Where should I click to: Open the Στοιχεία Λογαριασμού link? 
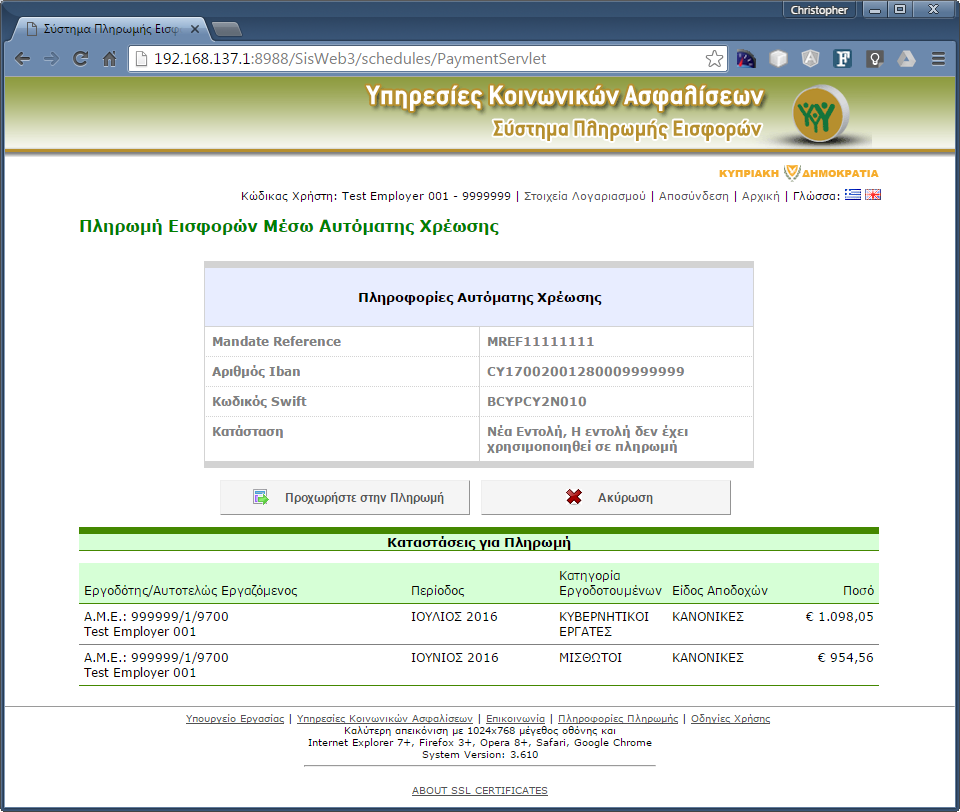point(585,196)
